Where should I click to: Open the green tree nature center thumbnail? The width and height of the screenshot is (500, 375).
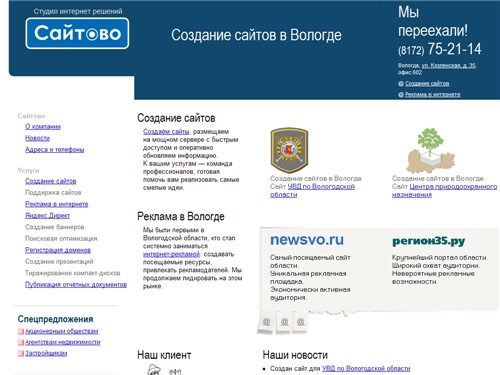pos(430,150)
